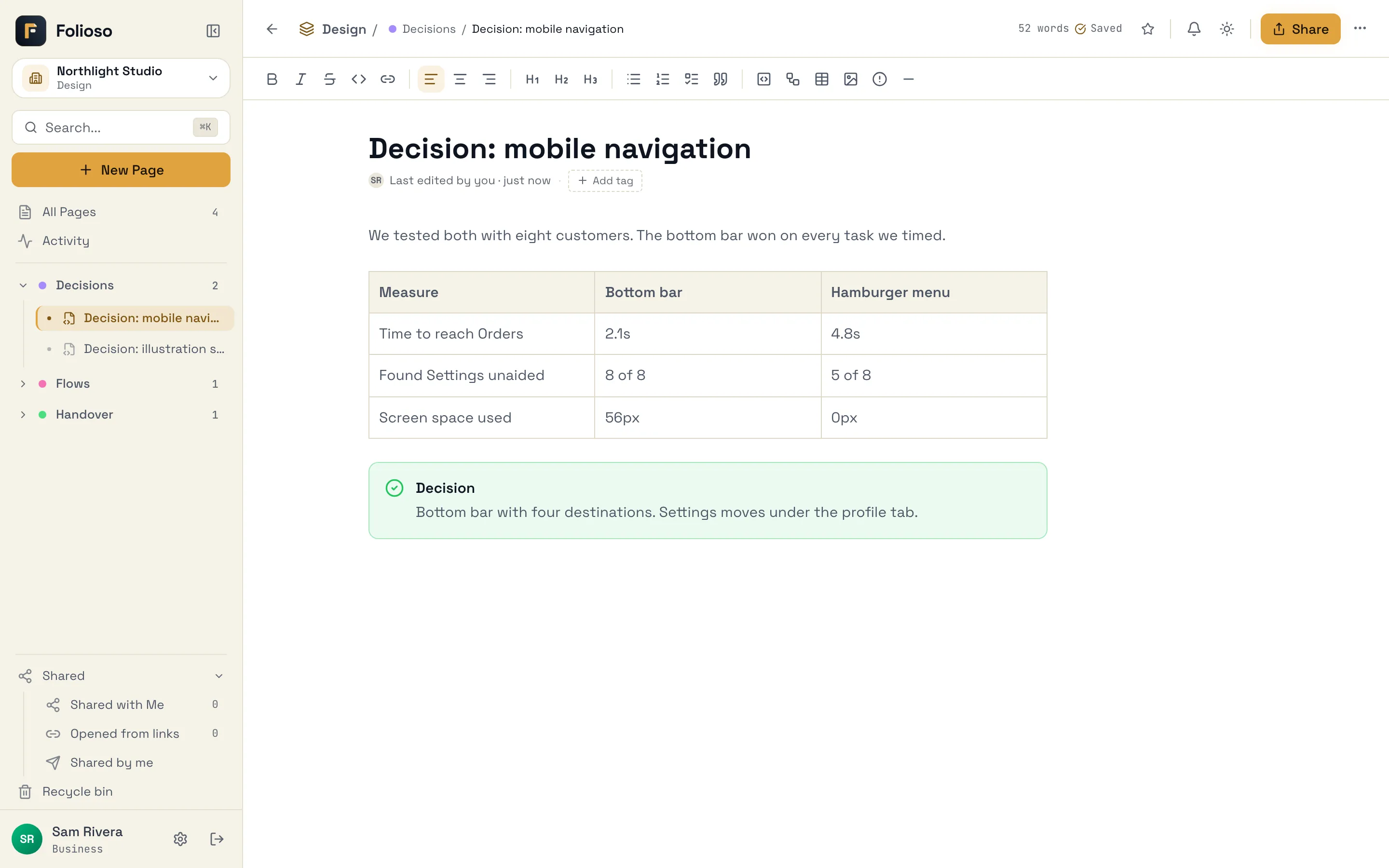The image size is (1389, 868).
Task: Apply inline code formatting
Action: point(359,79)
